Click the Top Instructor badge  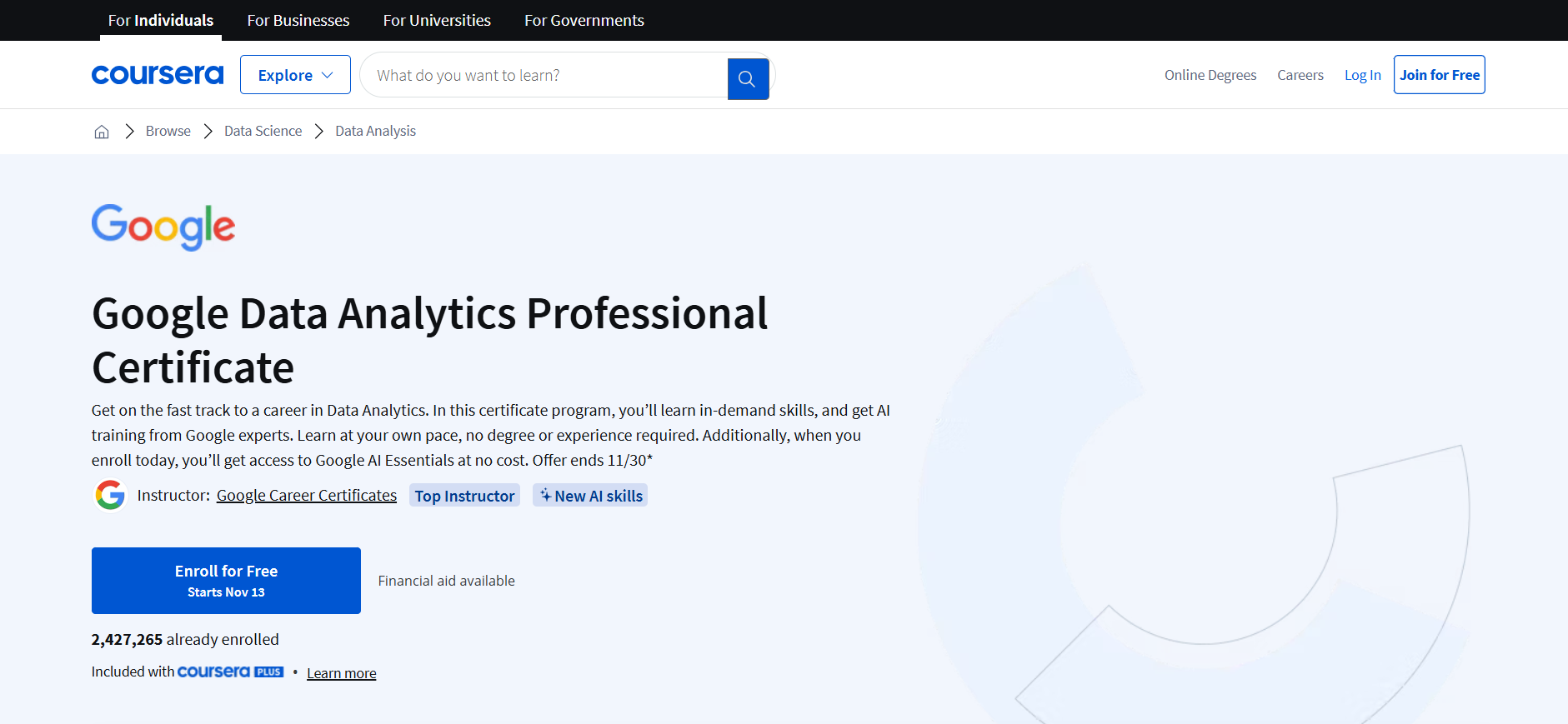point(464,496)
